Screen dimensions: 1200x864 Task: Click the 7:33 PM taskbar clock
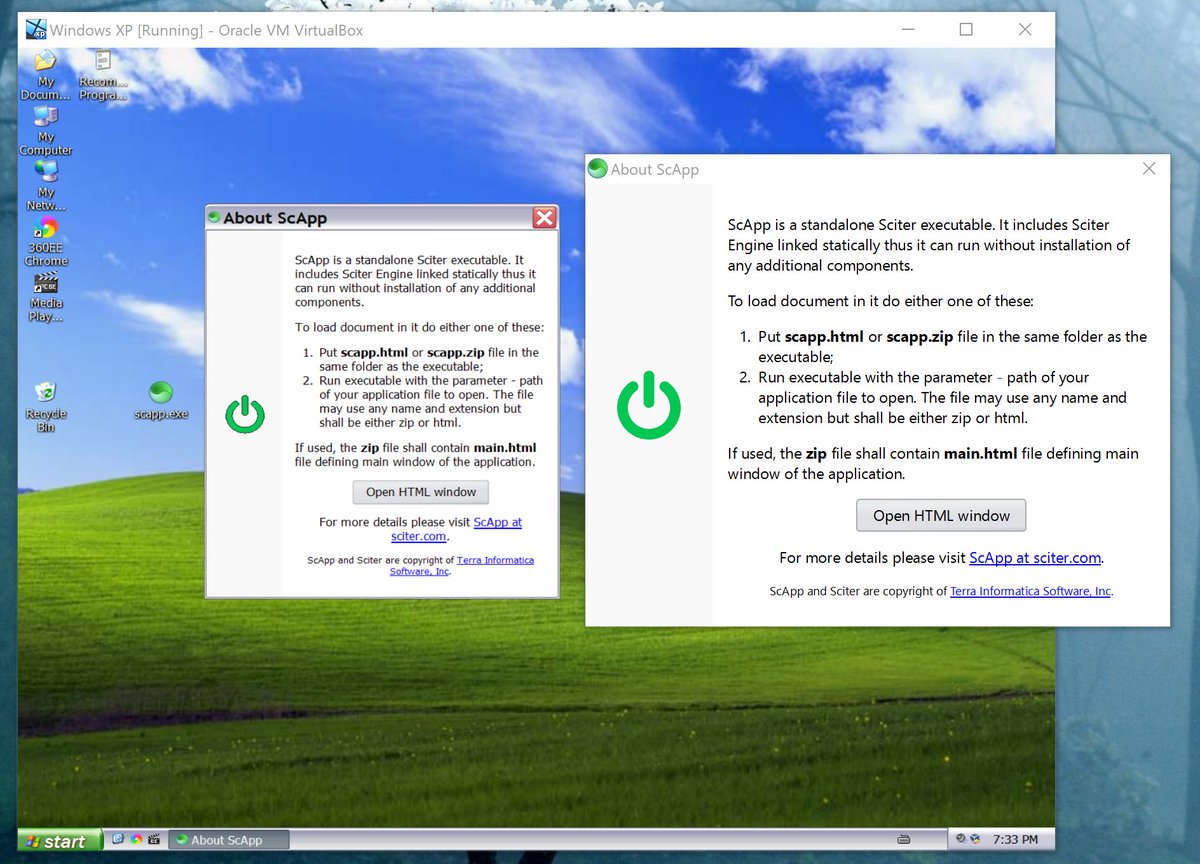pyautogui.click(x=1015, y=840)
